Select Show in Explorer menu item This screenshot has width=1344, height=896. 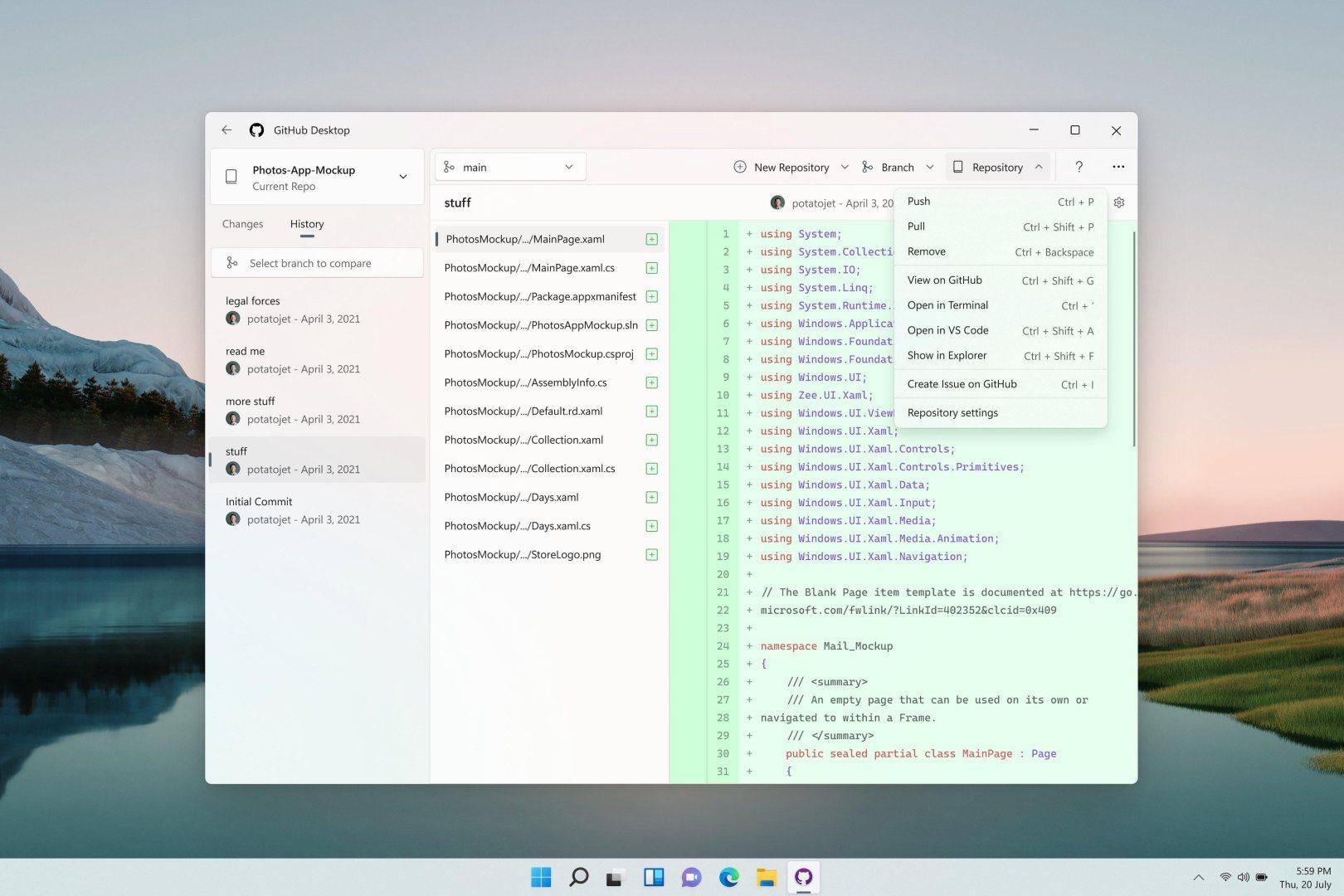click(1001, 355)
